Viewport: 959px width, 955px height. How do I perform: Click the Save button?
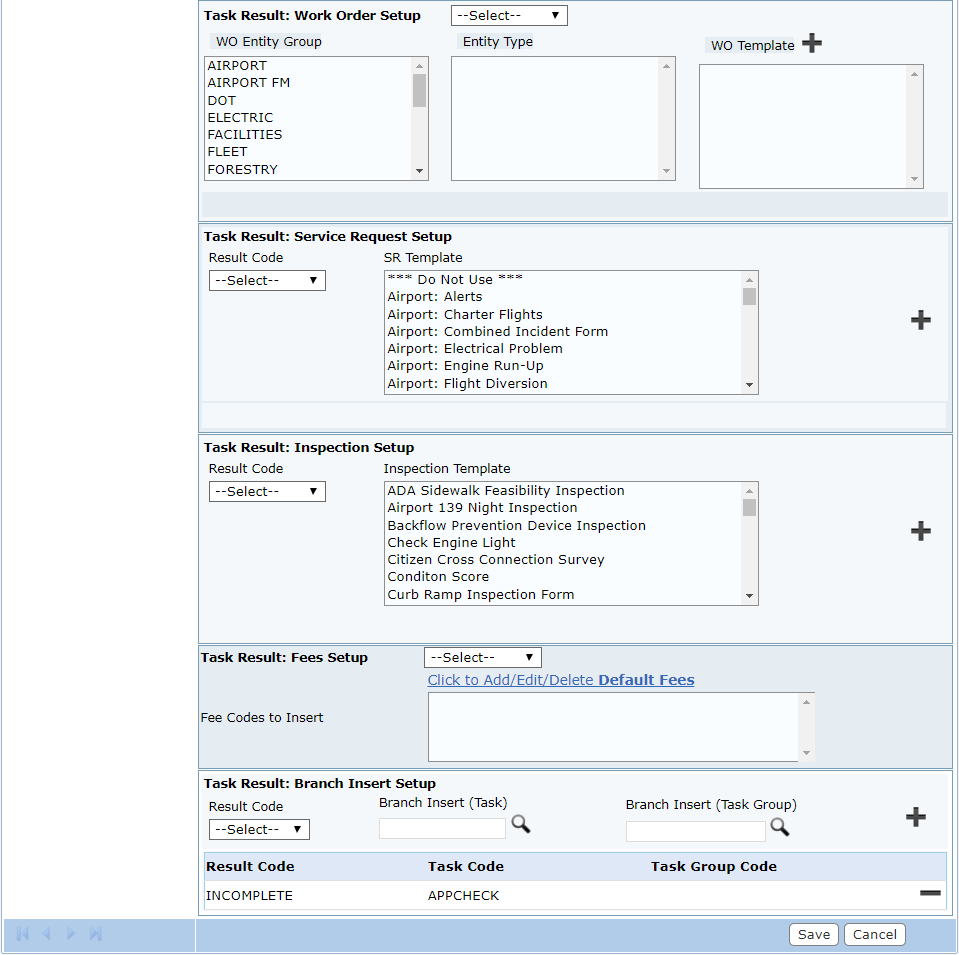tap(813, 934)
